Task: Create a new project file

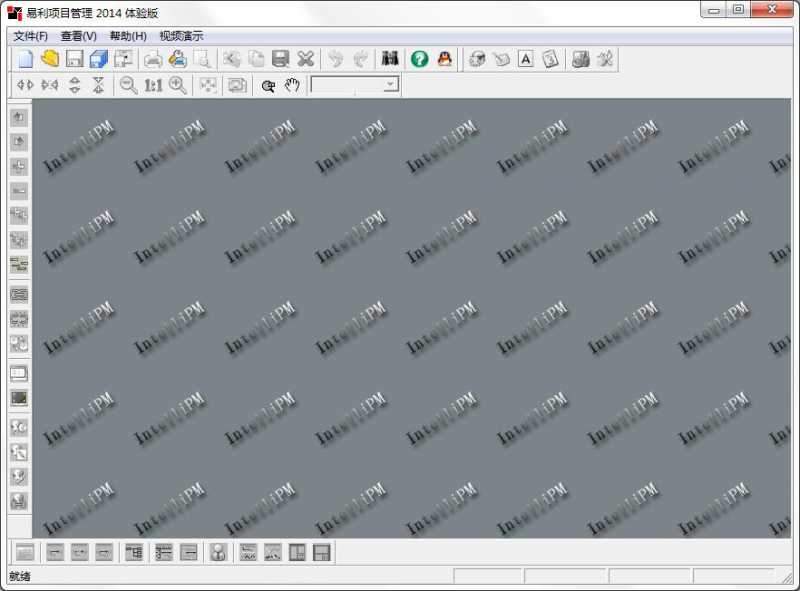Action: (x=26, y=60)
